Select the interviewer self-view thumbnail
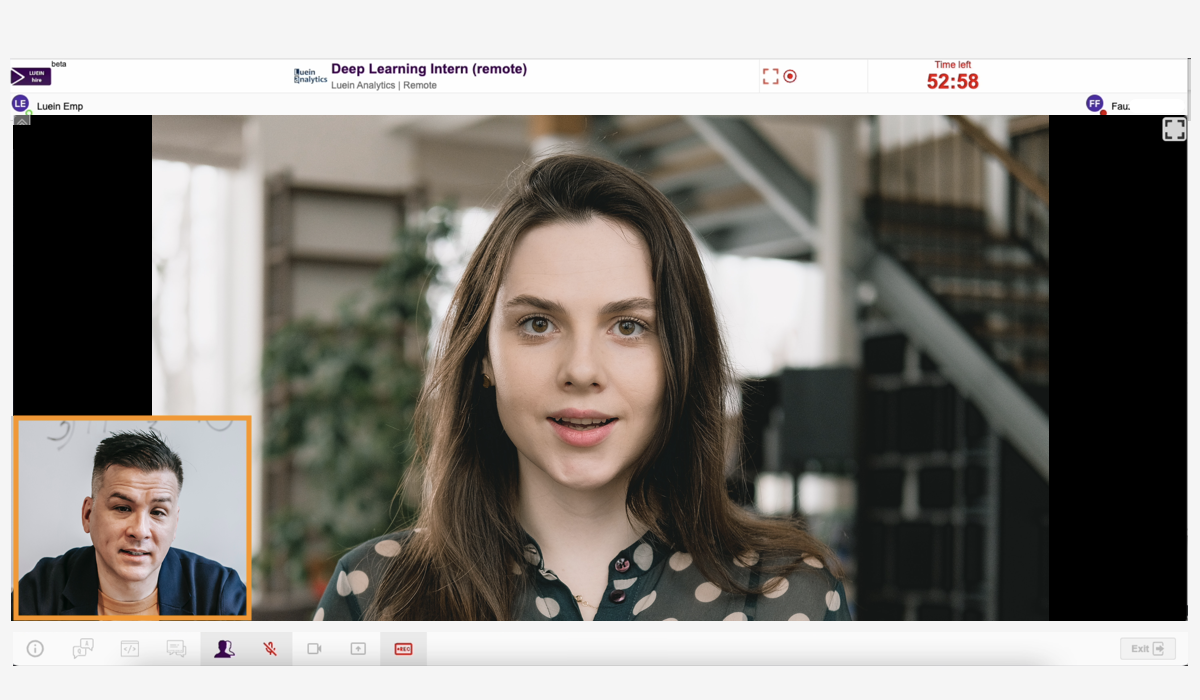The image size is (1200, 700). [x=132, y=517]
